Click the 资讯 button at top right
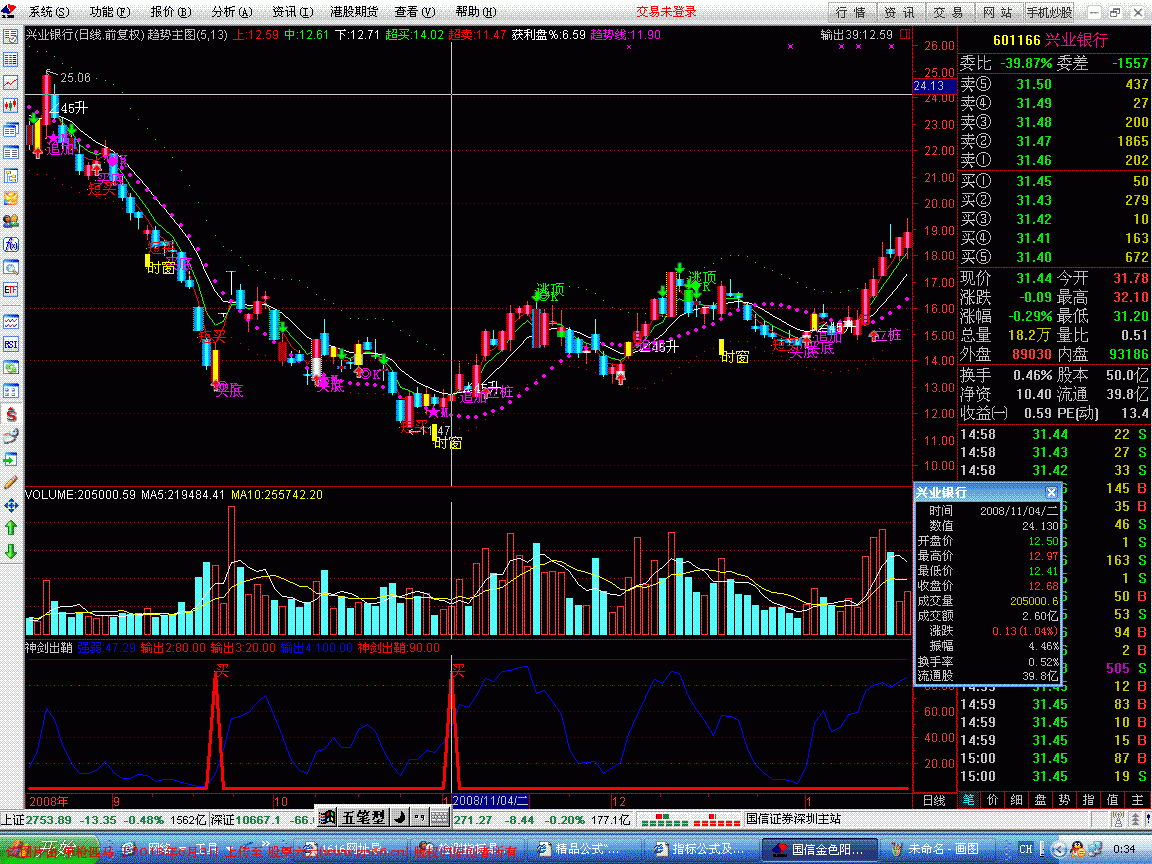The image size is (1152, 864). click(899, 12)
